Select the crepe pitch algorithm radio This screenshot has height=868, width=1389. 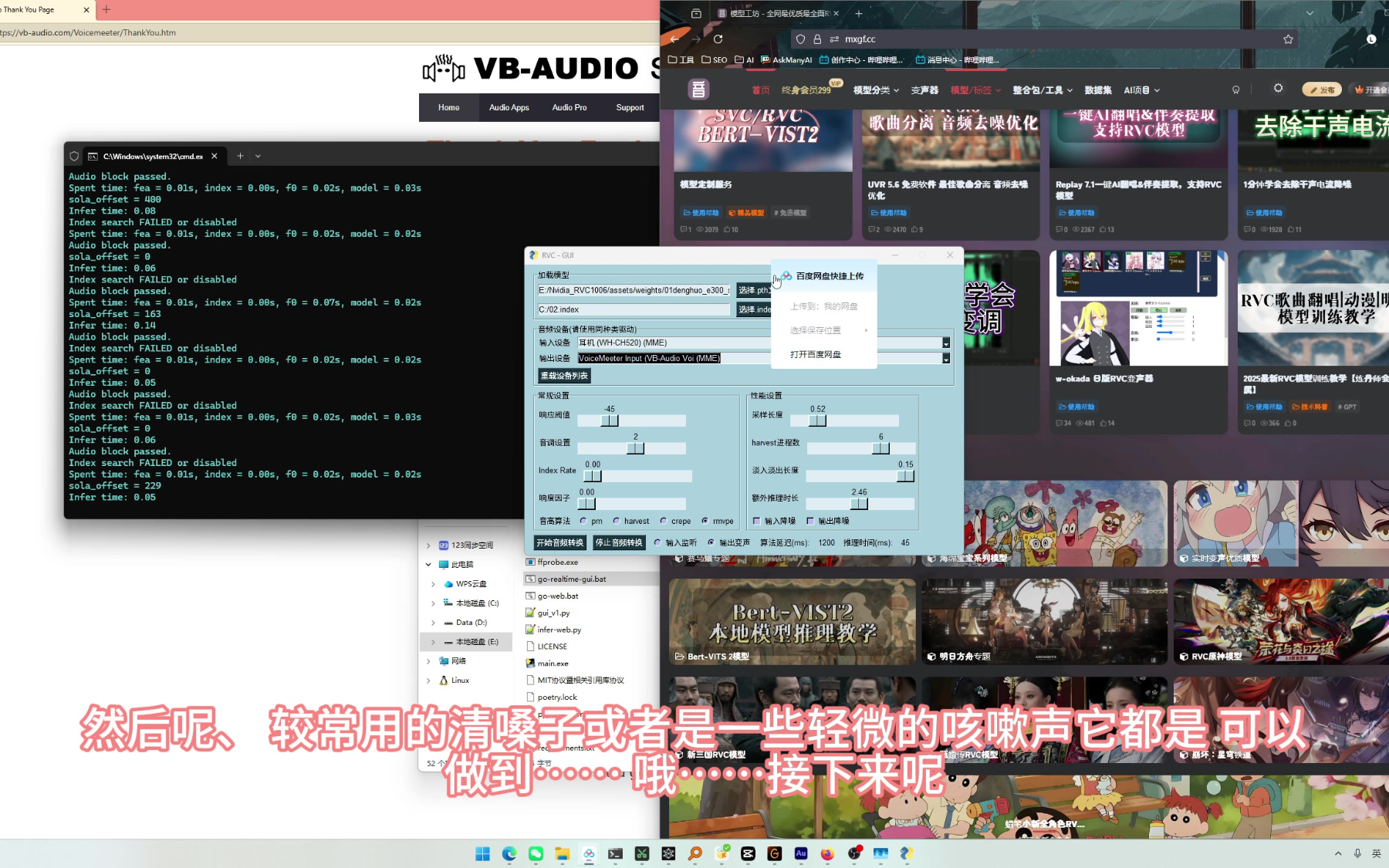[x=663, y=521]
